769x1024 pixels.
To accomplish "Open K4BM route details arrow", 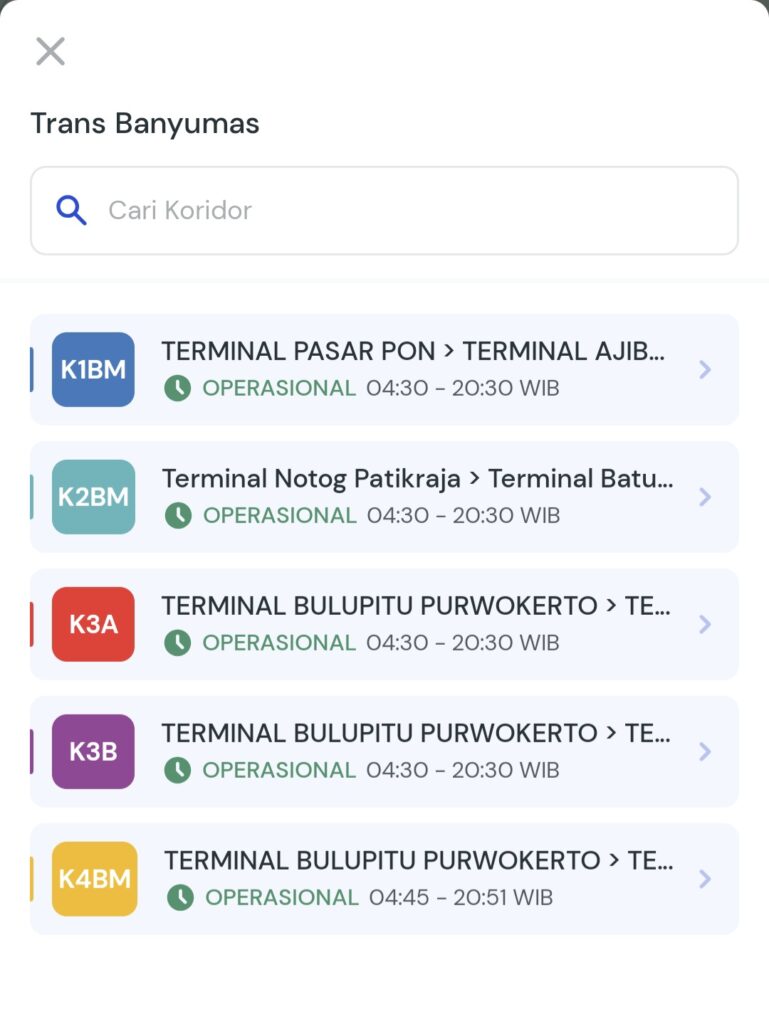I will click(x=705, y=879).
